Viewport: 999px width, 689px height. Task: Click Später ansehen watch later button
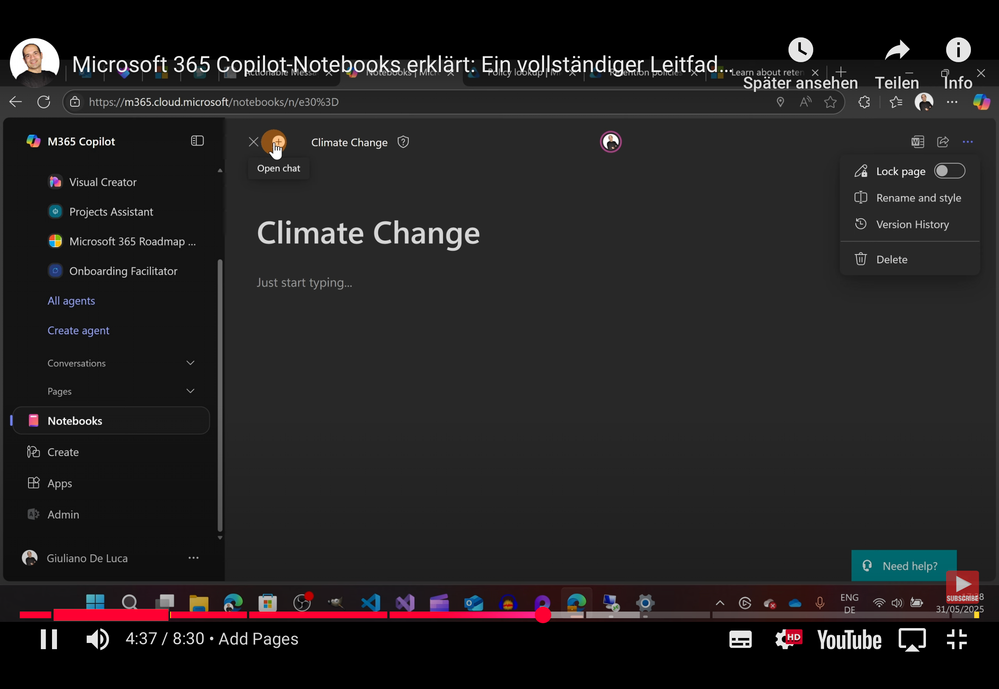800,63
